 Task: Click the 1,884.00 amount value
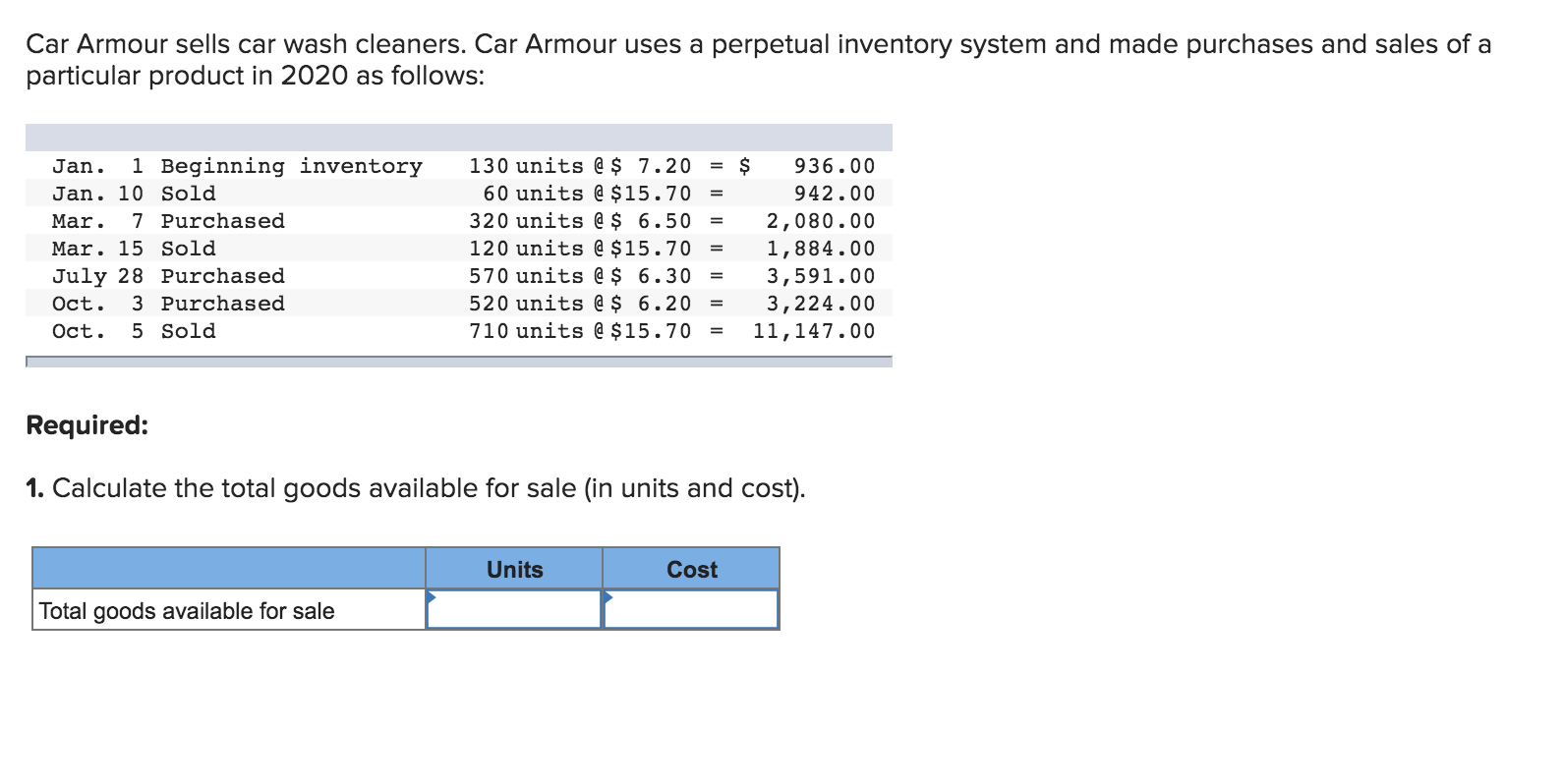[x=820, y=249]
